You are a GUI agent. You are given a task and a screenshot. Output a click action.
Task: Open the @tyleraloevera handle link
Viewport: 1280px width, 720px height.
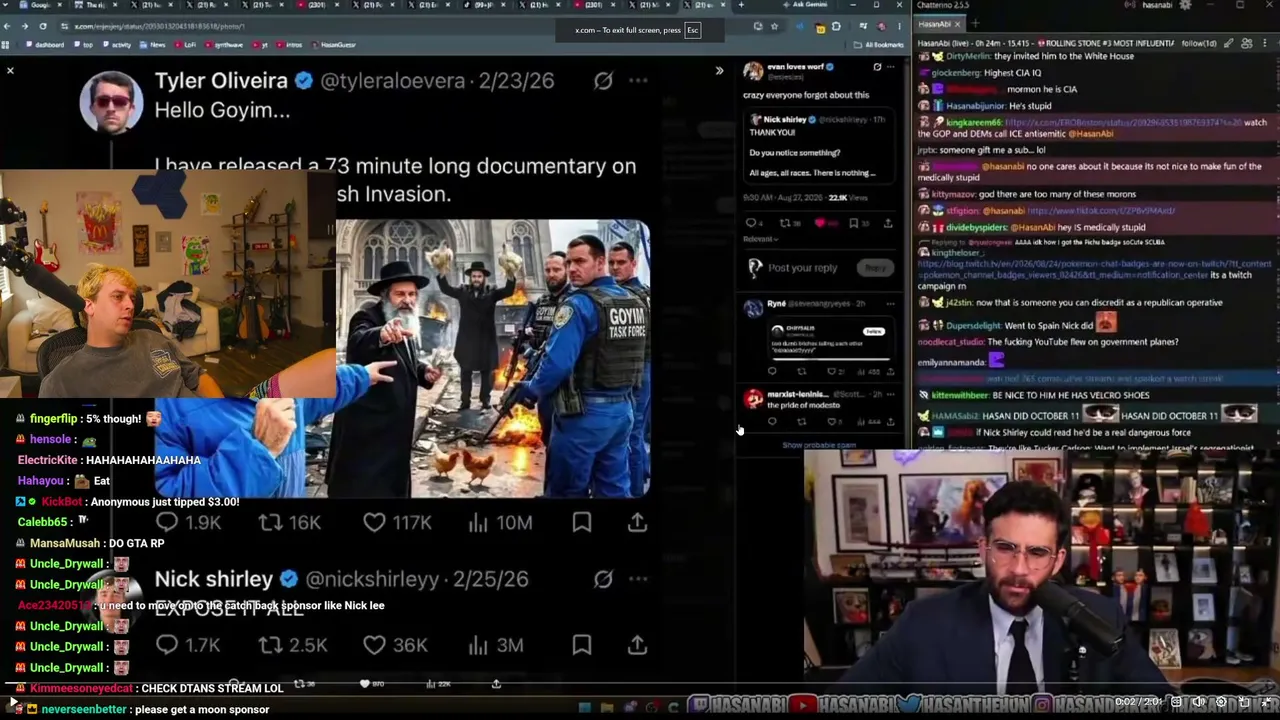[x=393, y=81]
